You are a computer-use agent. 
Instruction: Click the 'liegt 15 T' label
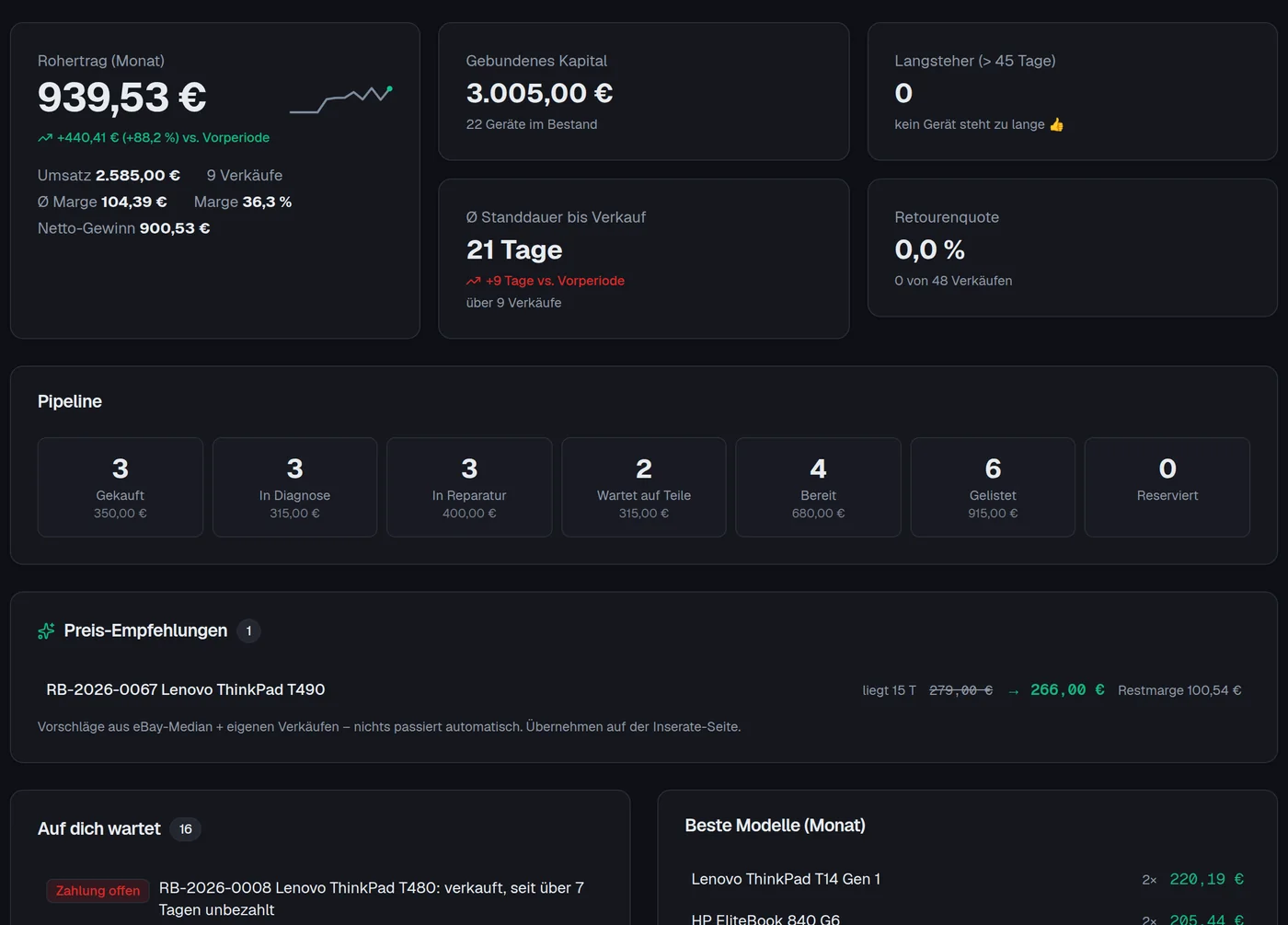(x=889, y=690)
